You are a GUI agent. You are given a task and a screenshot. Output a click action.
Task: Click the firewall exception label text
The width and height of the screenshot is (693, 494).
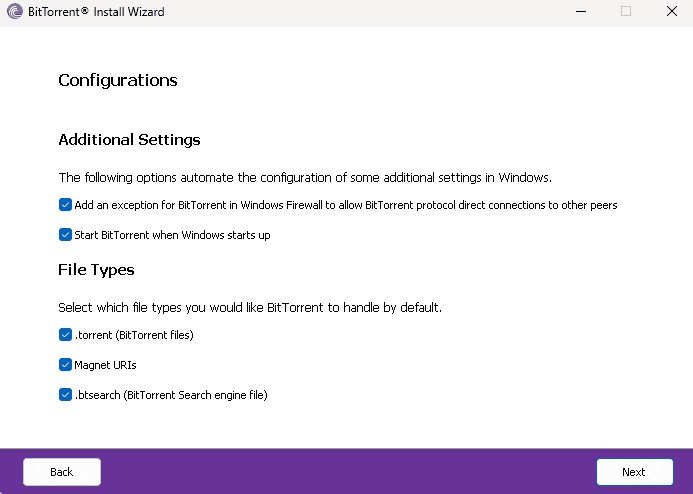(x=345, y=205)
